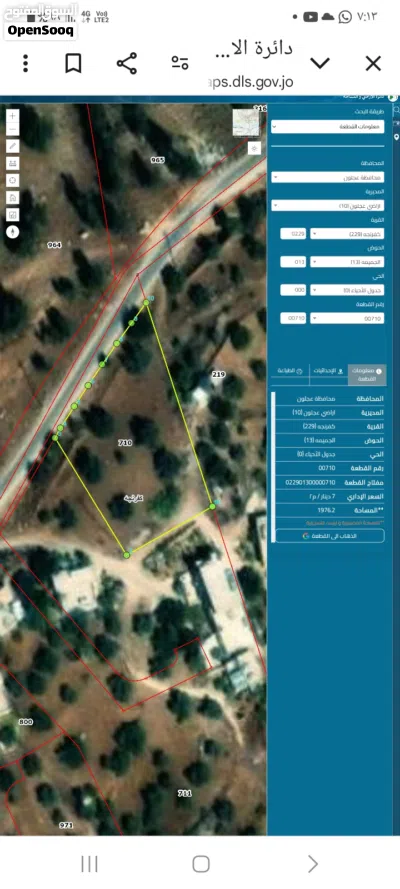Open browser page settings sliders icon
Viewport: 400px width, 889px height.
click(x=180, y=64)
